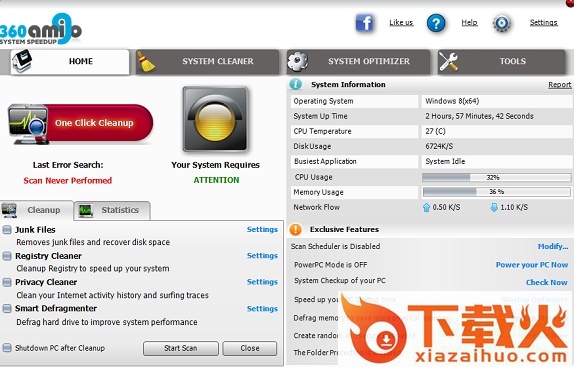Image resolution: width=574 pixels, height=367 pixels.
Task: Click the One Click Cleanup button
Action: (81, 123)
